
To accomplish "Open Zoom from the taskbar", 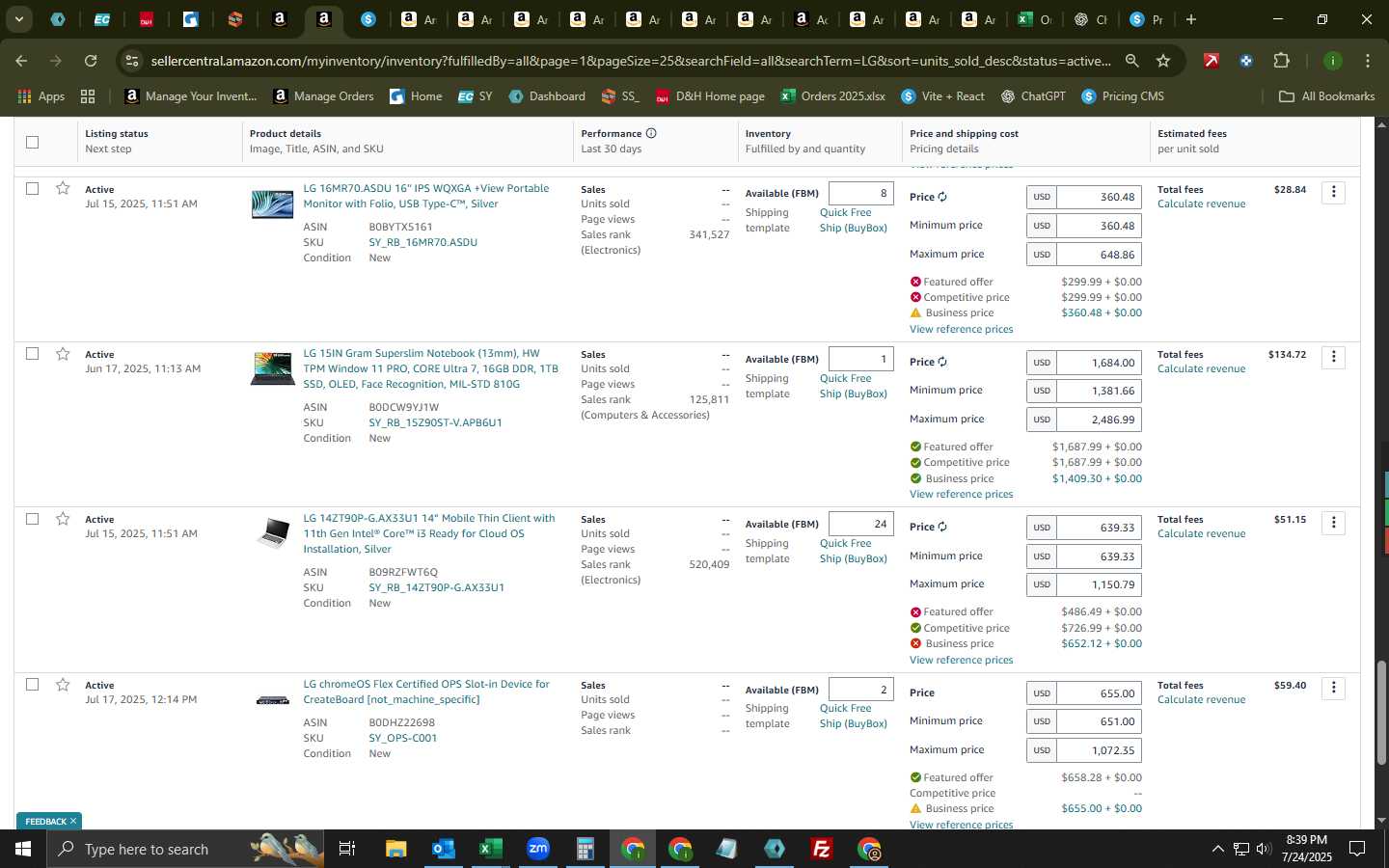I will (537, 849).
